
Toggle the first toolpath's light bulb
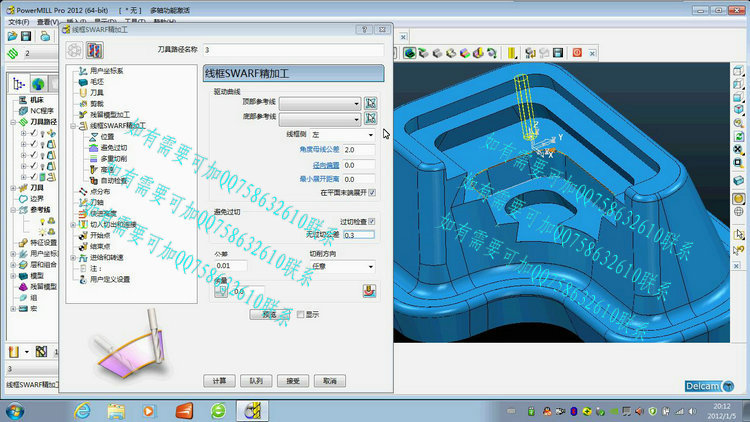coord(42,133)
